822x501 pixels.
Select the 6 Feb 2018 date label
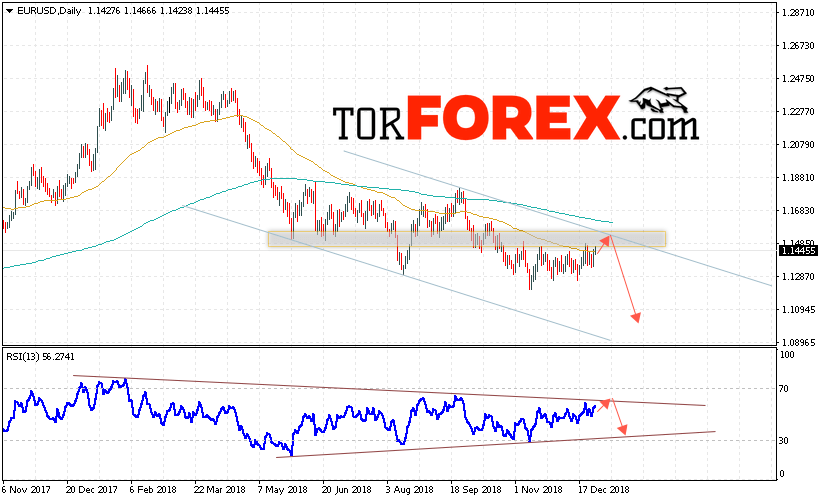(153, 490)
